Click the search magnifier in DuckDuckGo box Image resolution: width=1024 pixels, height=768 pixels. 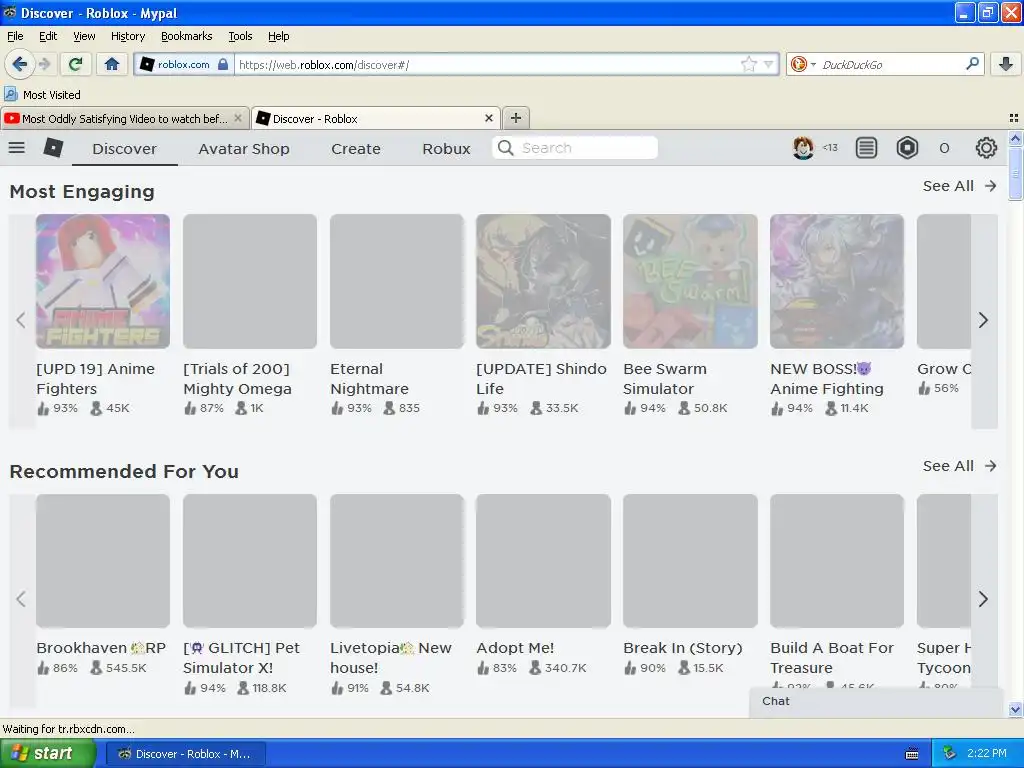(x=972, y=64)
